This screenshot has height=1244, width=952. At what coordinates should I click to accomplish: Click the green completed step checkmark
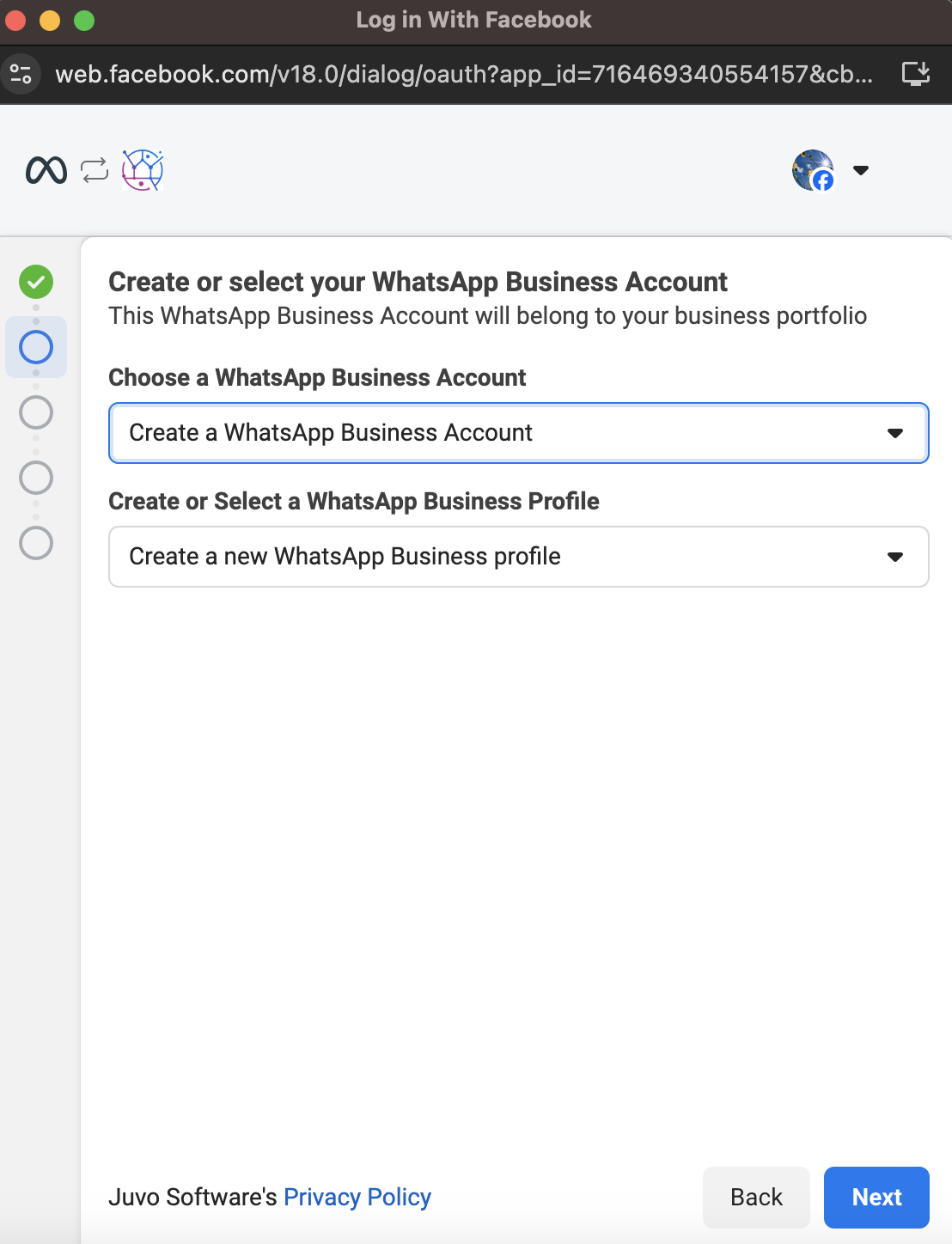[x=36, y=282]
